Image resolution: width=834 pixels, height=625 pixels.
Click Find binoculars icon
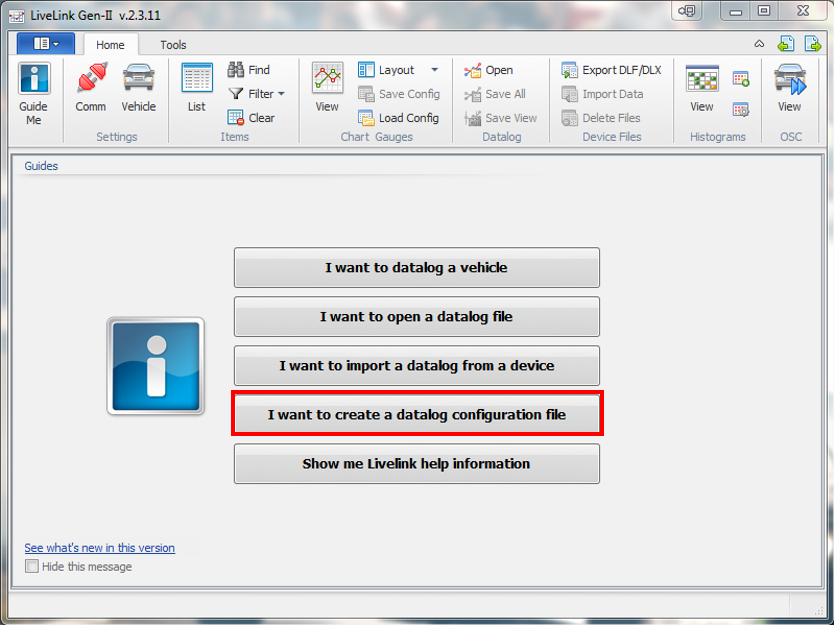click(x=237, y=70)
